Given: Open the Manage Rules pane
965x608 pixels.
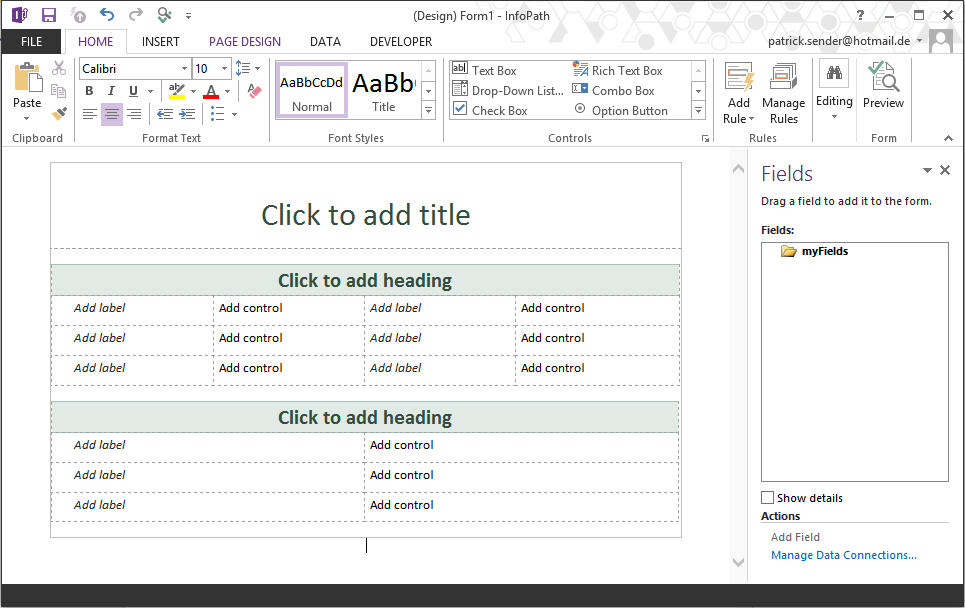Looking at the screenshot, I should [783, 94].
